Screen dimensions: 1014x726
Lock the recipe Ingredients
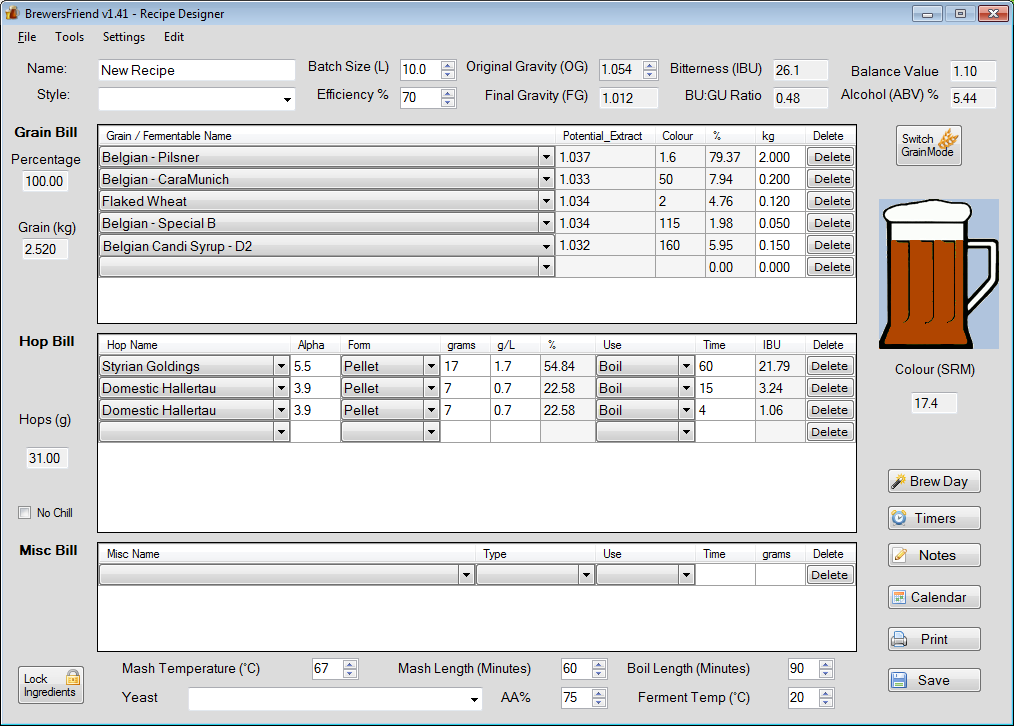click(50, 684)
